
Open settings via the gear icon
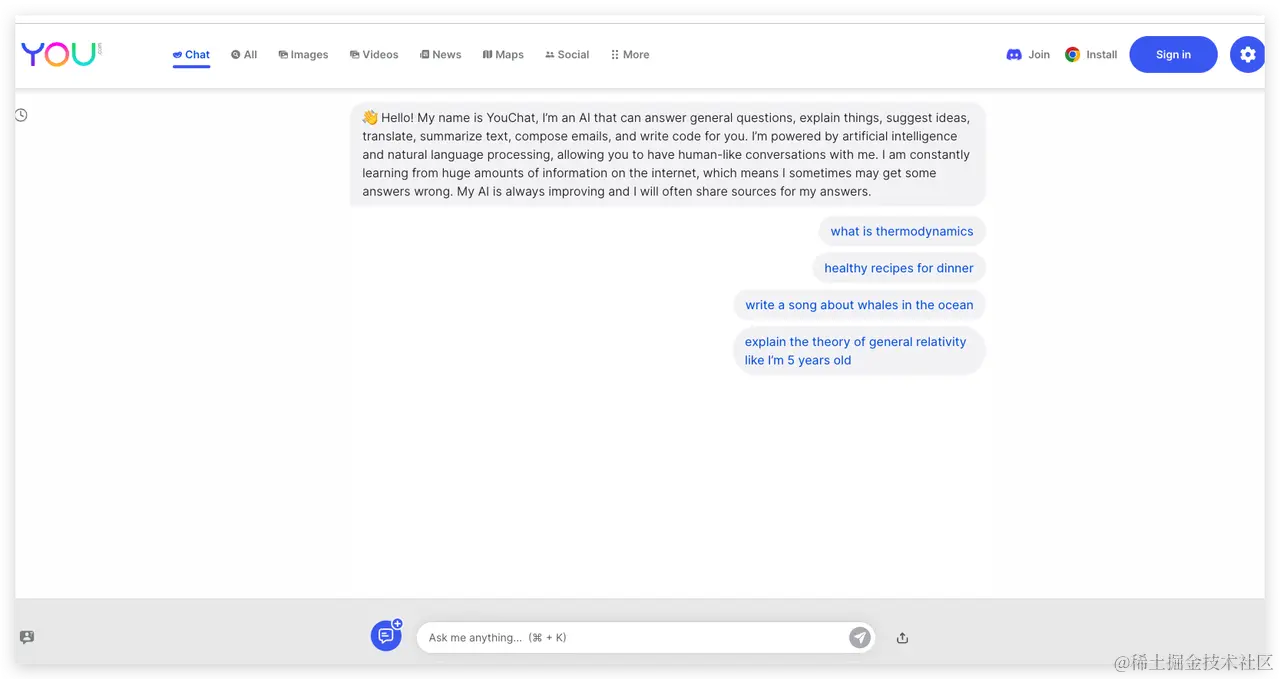click(x=1247, y=55)
